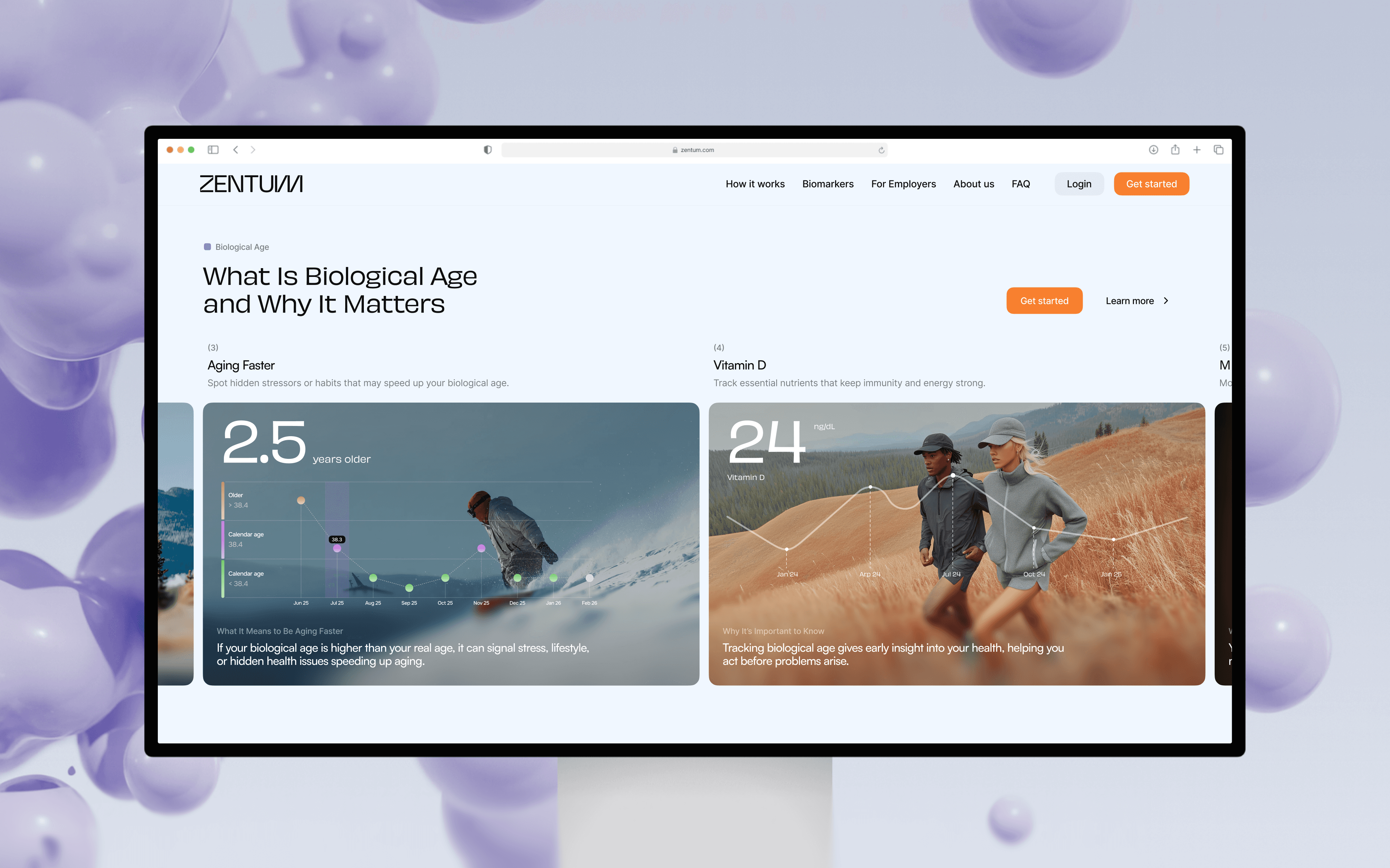Screen dimensions: 1390x868
Task: Click the share icon in toolbar
Action: 1175,150
